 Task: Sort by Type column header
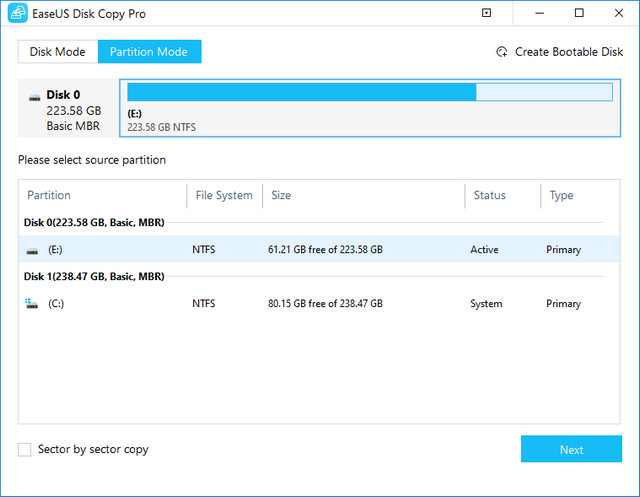(561, 196)
